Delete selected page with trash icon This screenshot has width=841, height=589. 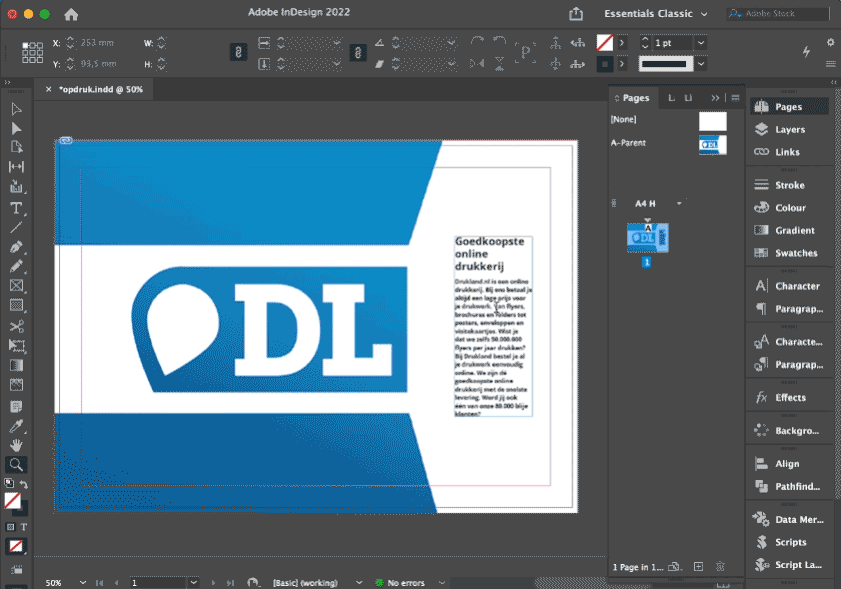[720, 566]
